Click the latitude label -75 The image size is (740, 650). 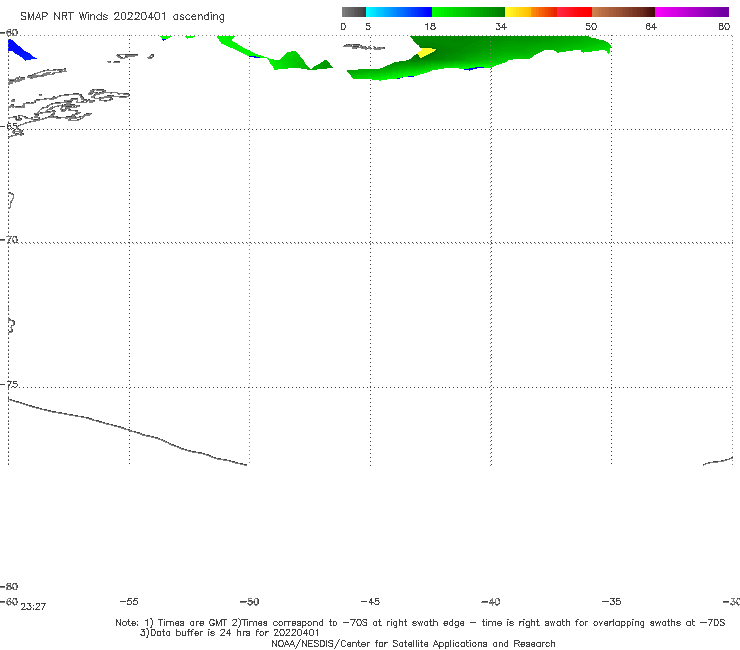pyautogui.click(x=9, y=384)
